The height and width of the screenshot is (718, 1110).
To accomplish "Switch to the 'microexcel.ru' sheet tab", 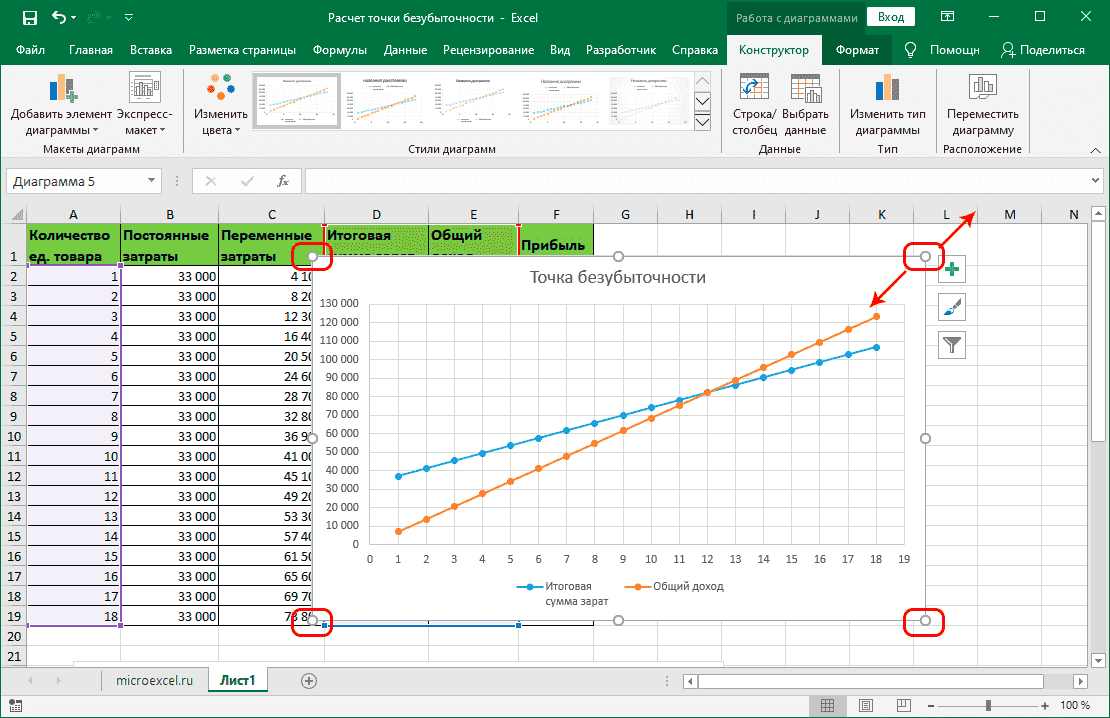I will pyautogui.click(x=154, y=679).
